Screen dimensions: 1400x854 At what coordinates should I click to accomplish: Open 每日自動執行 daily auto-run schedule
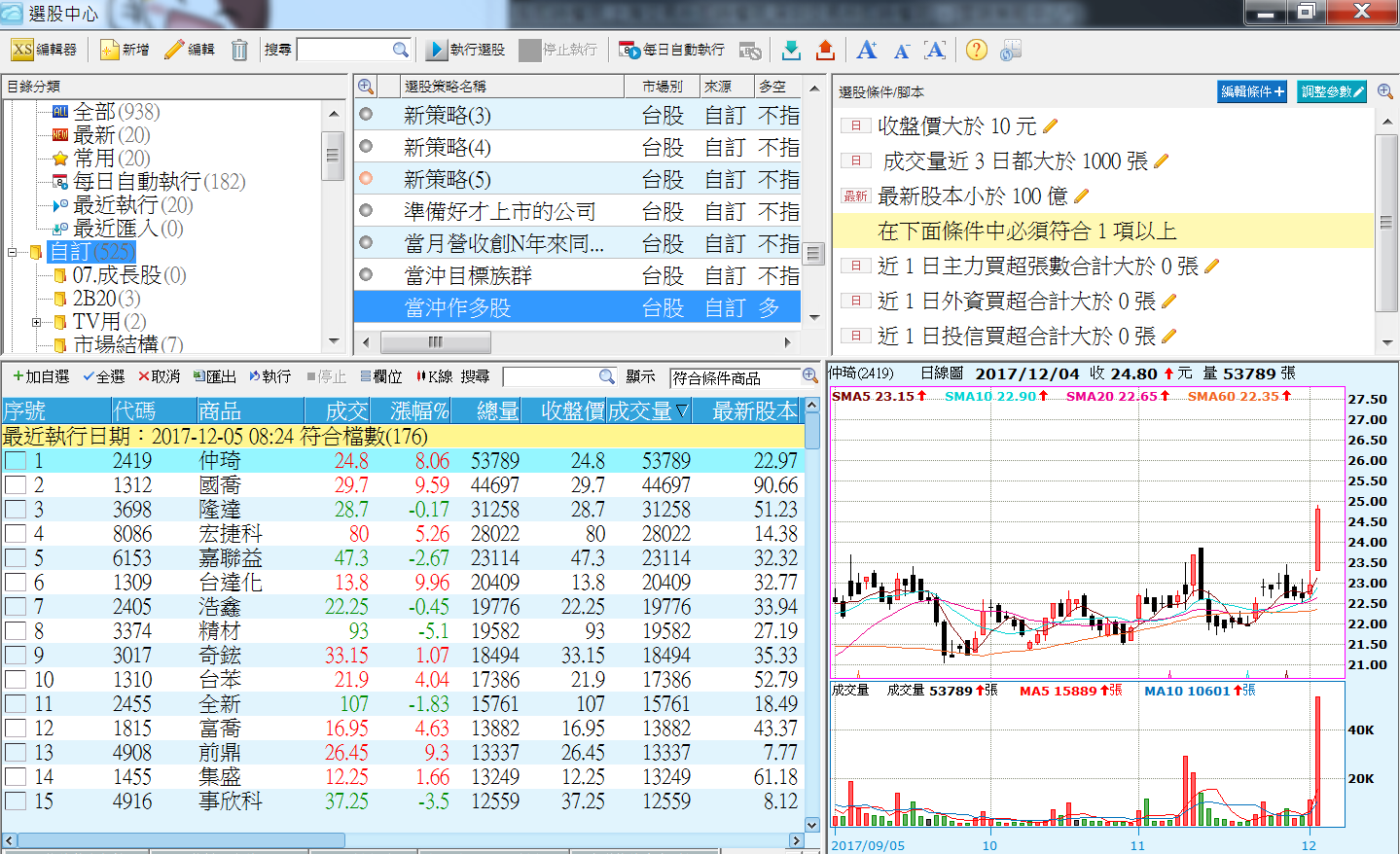pyautogui.click(x=672, y=50)
